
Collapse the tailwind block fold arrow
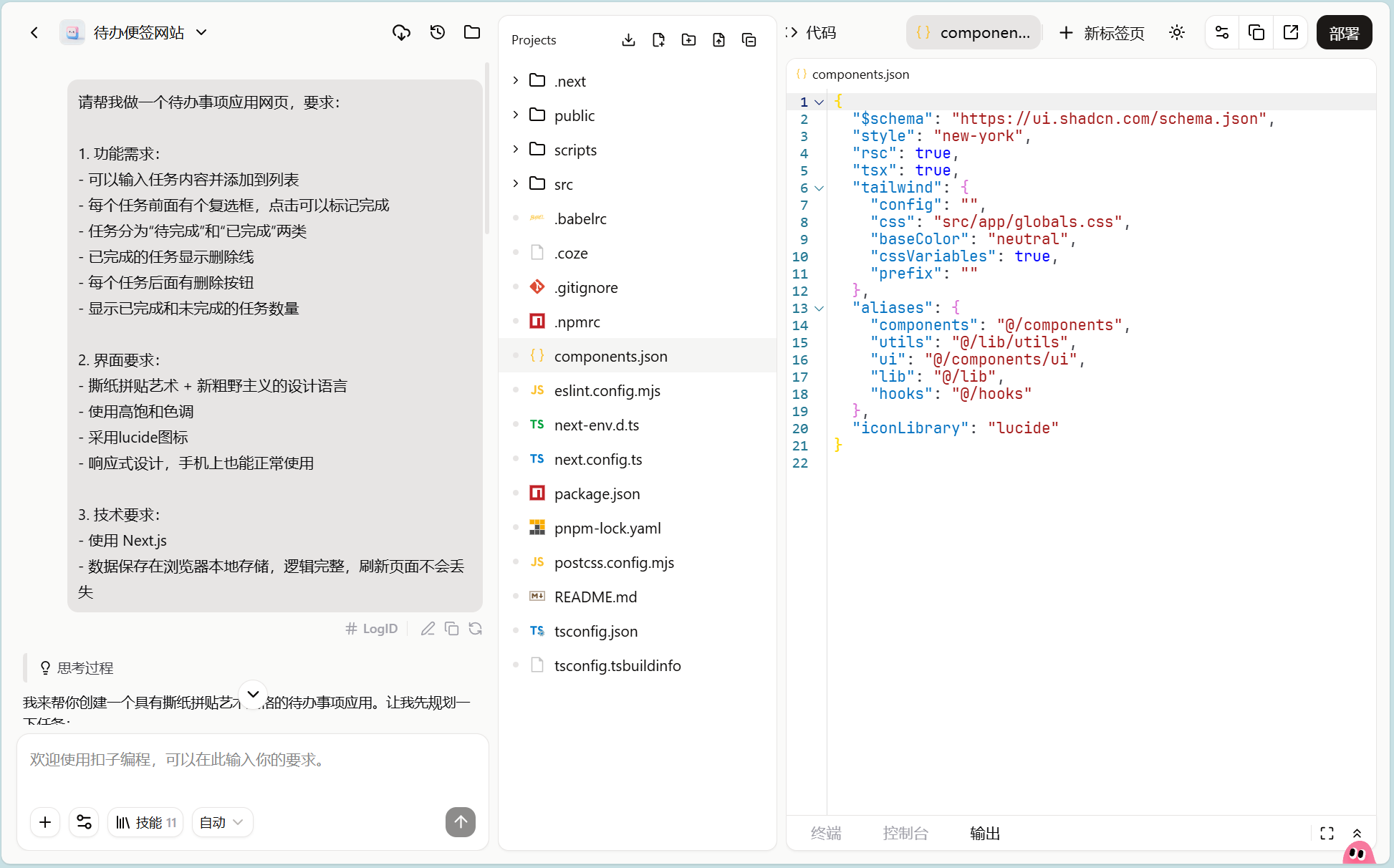[x=819, y=188]
